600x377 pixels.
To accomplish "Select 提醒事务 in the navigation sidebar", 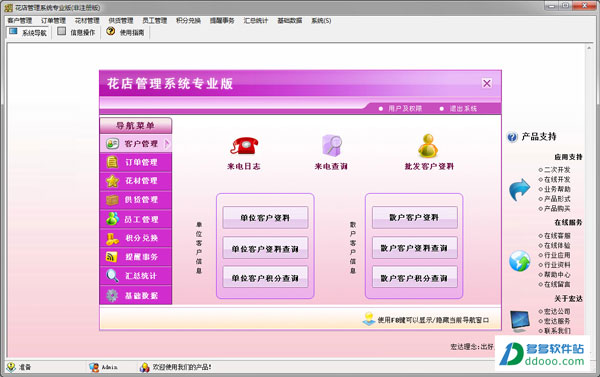I will 136,257.
